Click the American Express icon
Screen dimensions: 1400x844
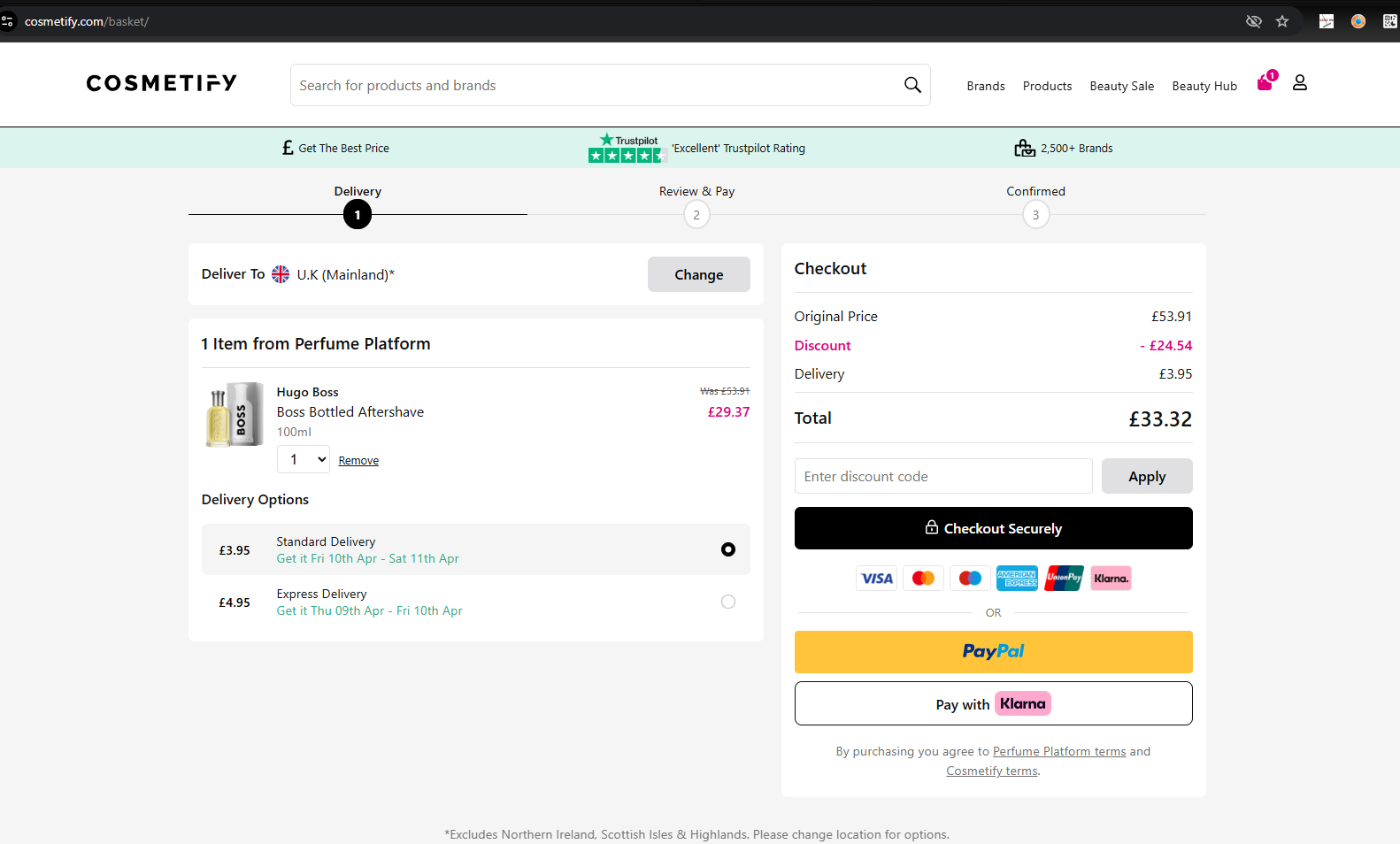pos(1017,579)
